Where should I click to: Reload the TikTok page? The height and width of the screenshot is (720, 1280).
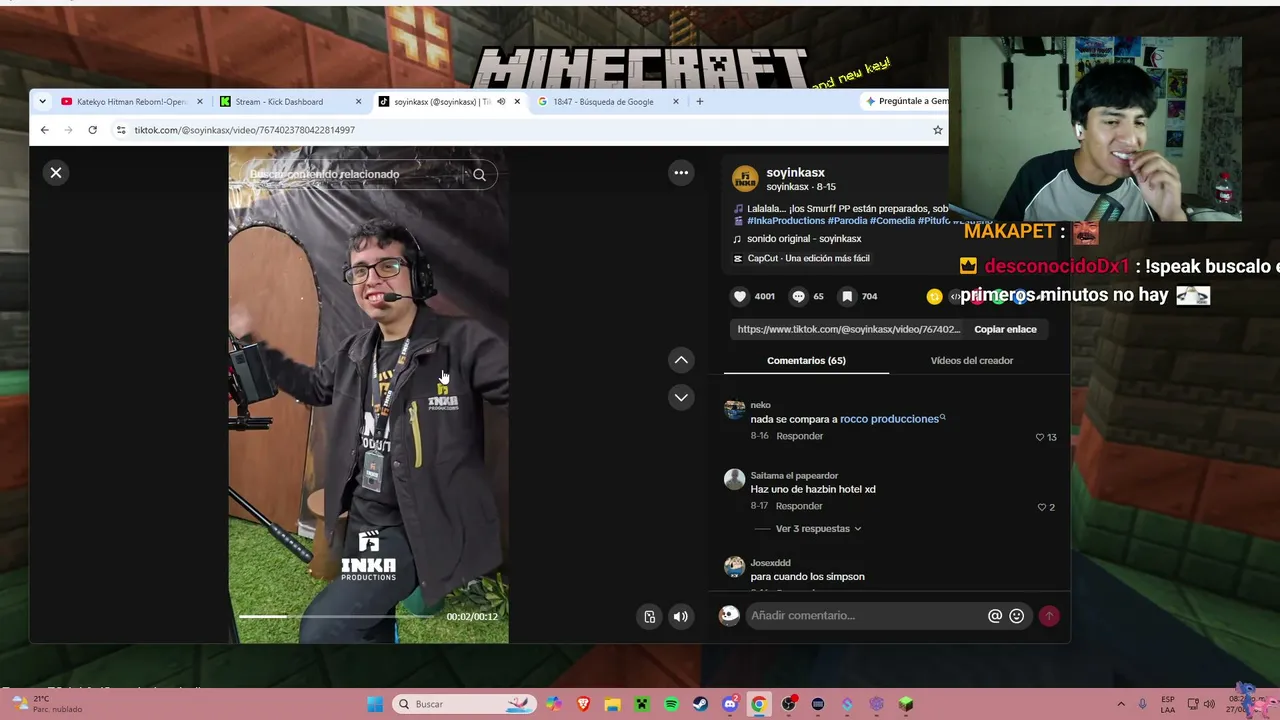(x=92, y=130)
